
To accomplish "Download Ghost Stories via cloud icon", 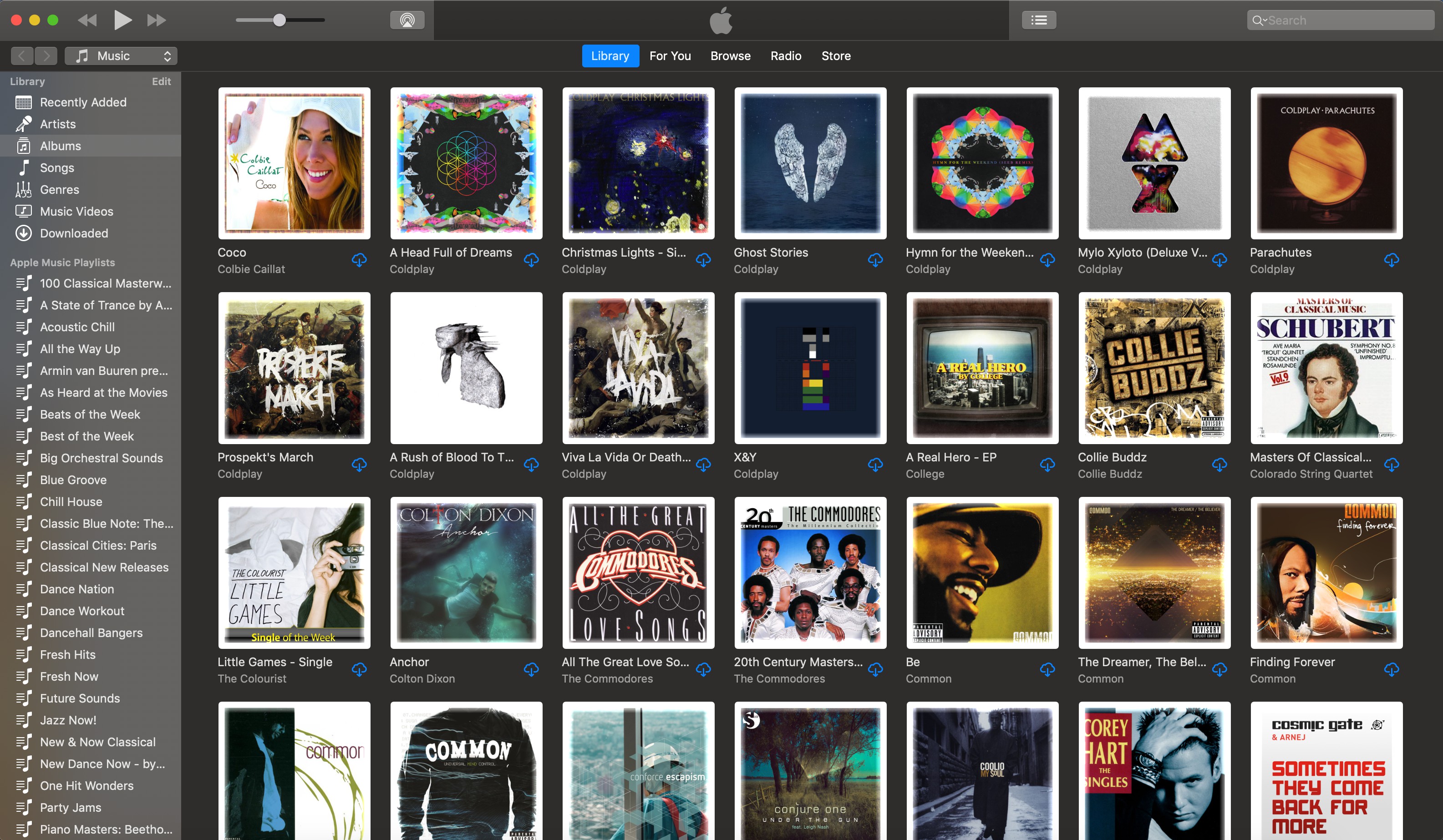I will coord(875,260).
